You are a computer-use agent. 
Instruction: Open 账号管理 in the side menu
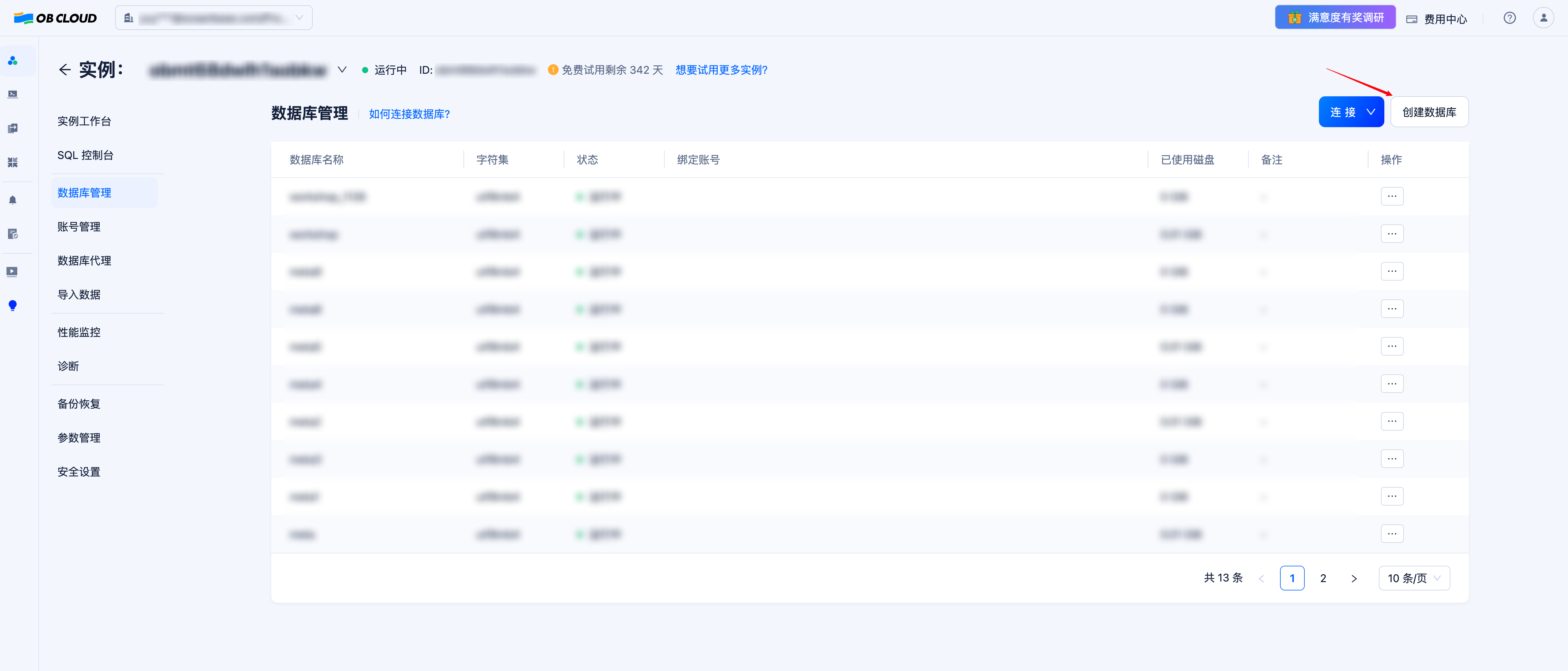pyautogui.click(x=79, y=227)
